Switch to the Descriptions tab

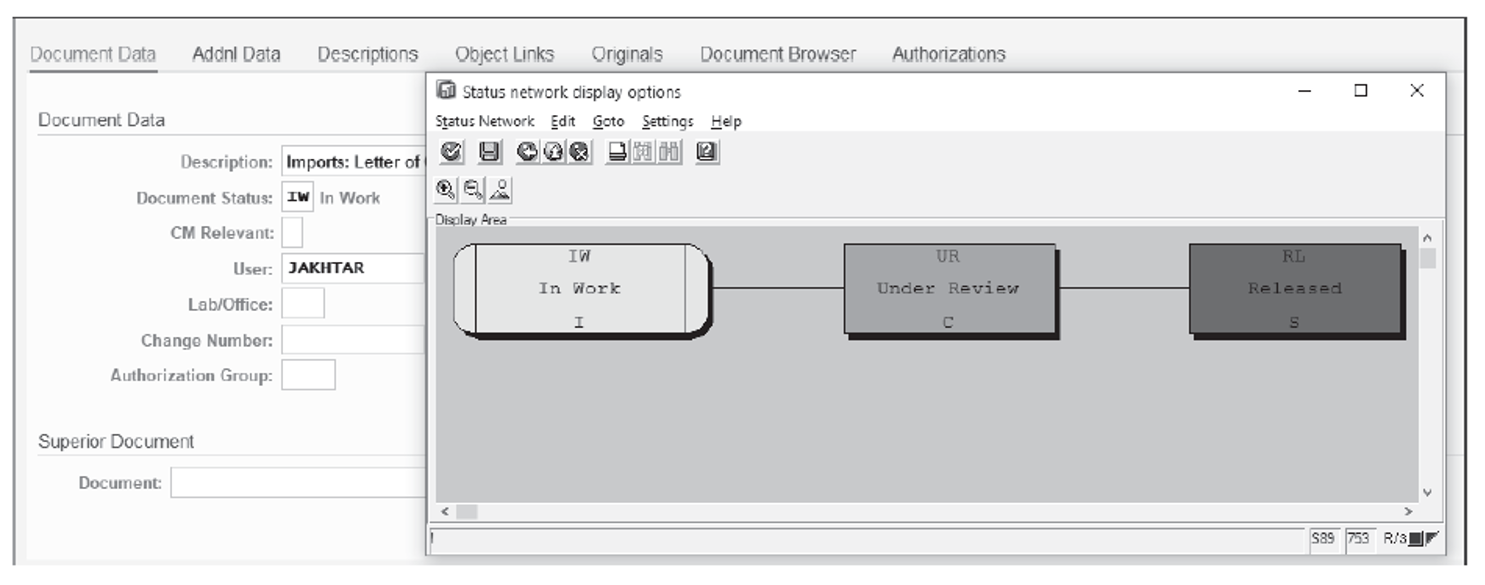pyautogui.click(x=368, y=54)
